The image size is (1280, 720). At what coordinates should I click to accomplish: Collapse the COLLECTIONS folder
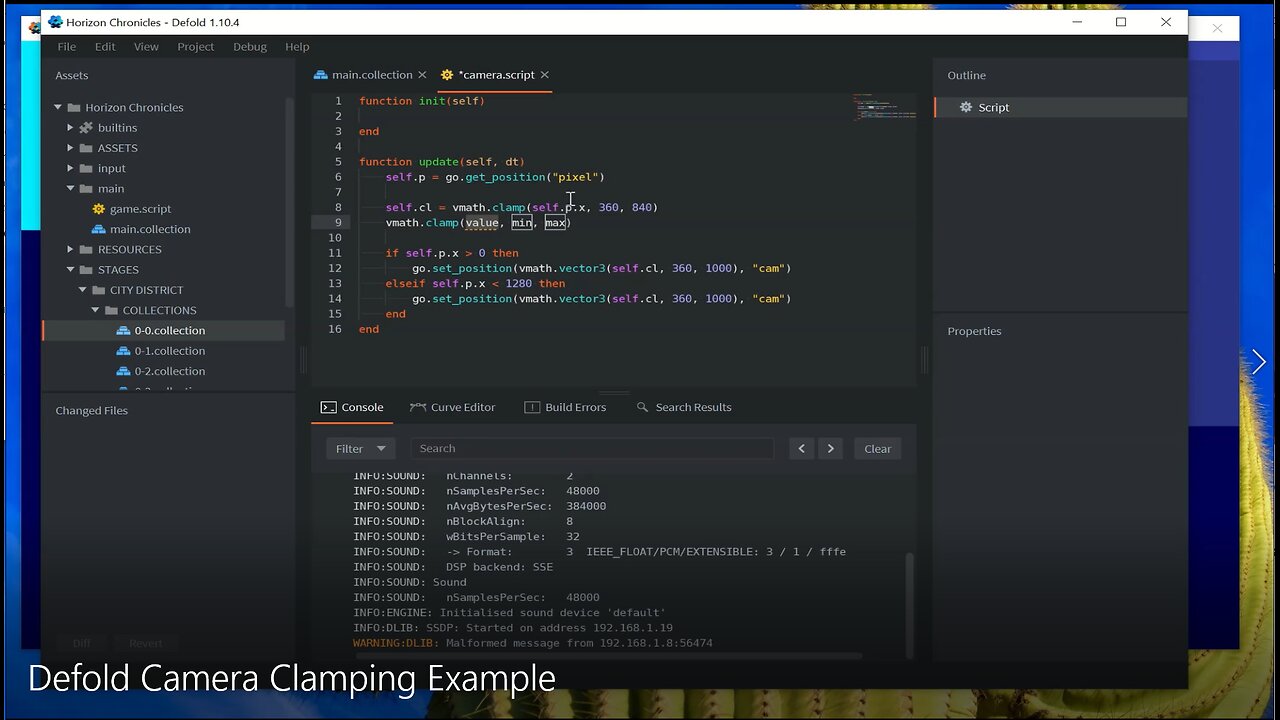(x=96, y=310)
